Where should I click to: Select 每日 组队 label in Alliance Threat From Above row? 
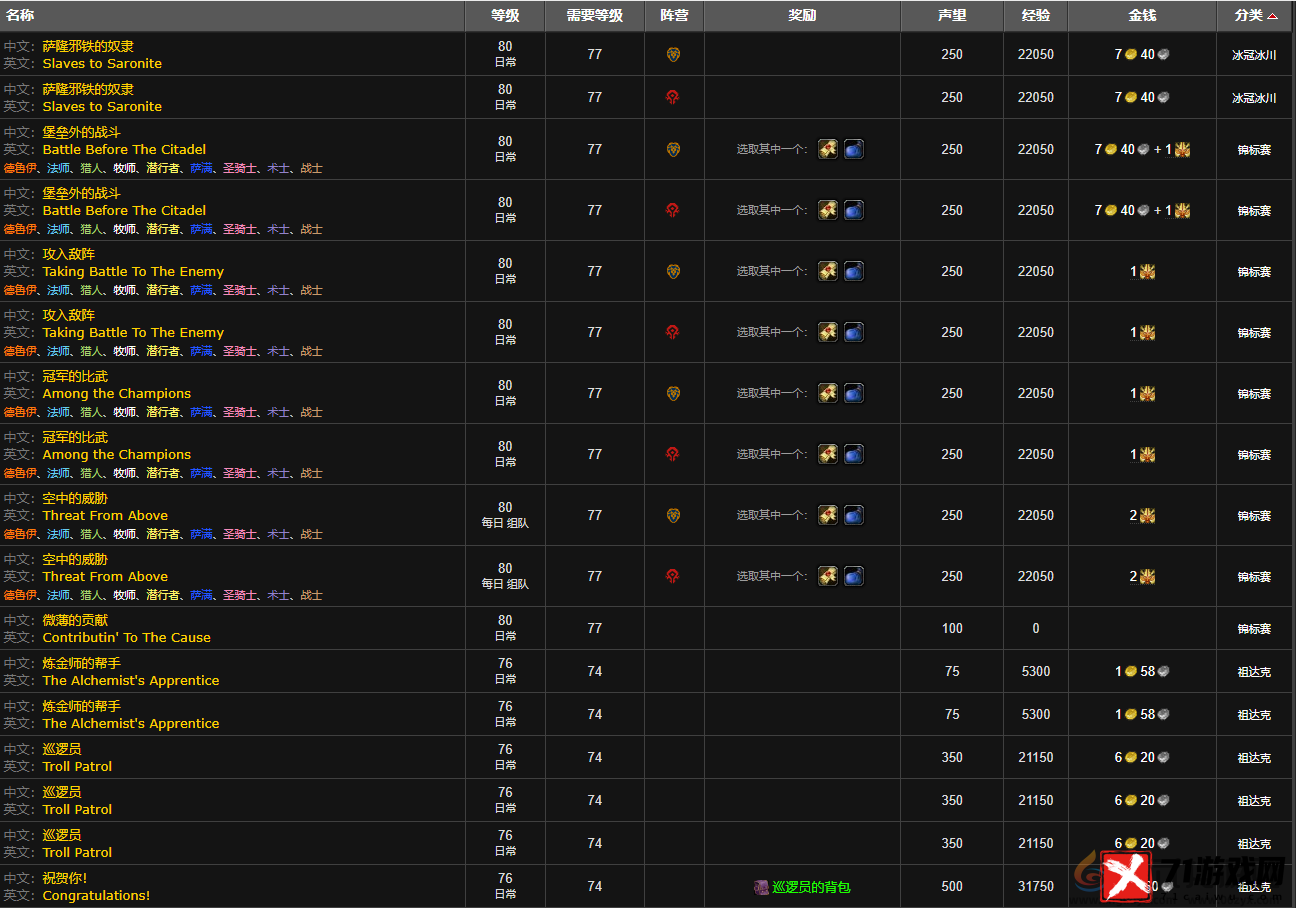click(x=505, y=523)
